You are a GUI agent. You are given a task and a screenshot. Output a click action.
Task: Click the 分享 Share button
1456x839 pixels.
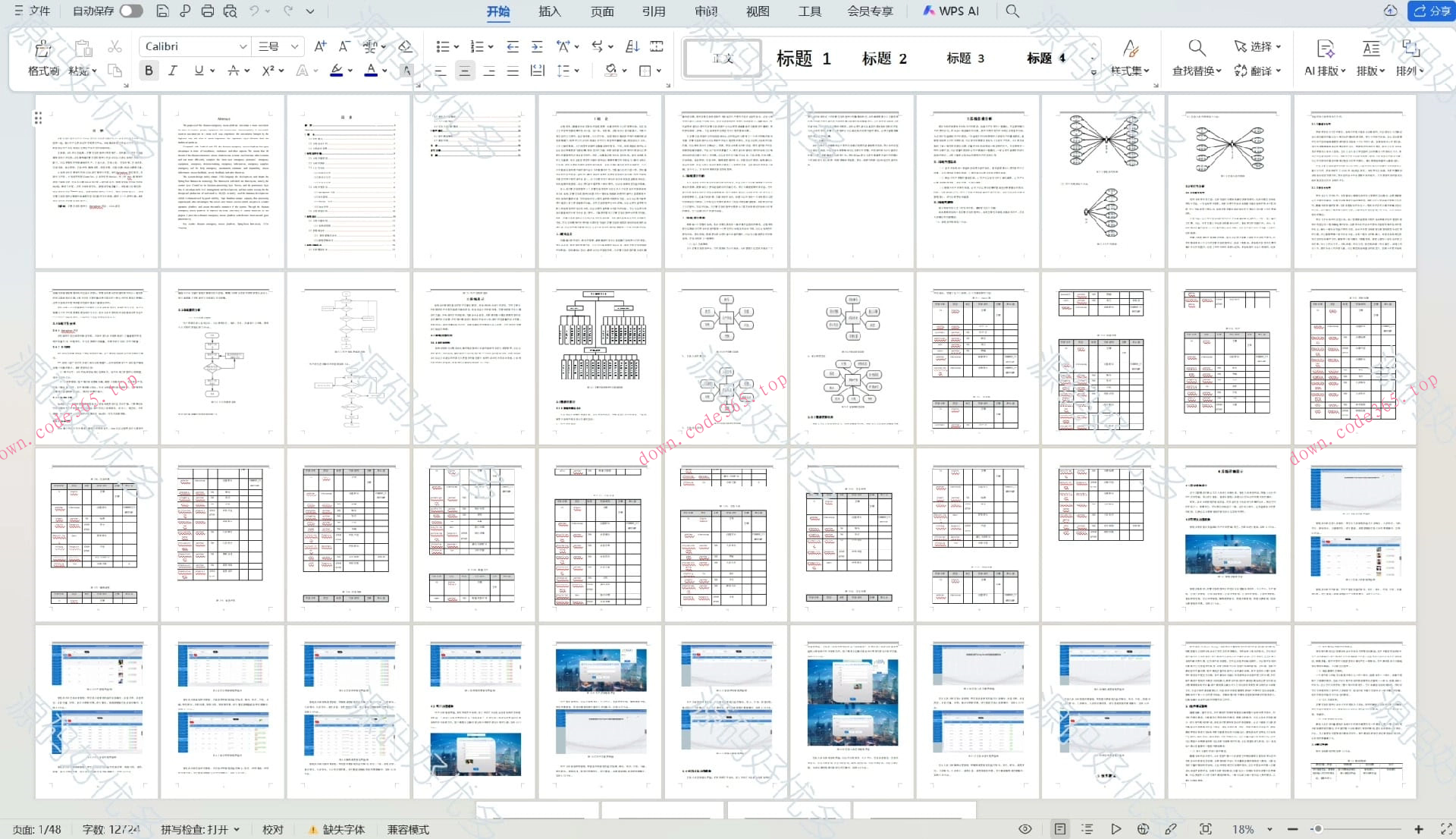pyautogui.click(x=1431, y=11)
